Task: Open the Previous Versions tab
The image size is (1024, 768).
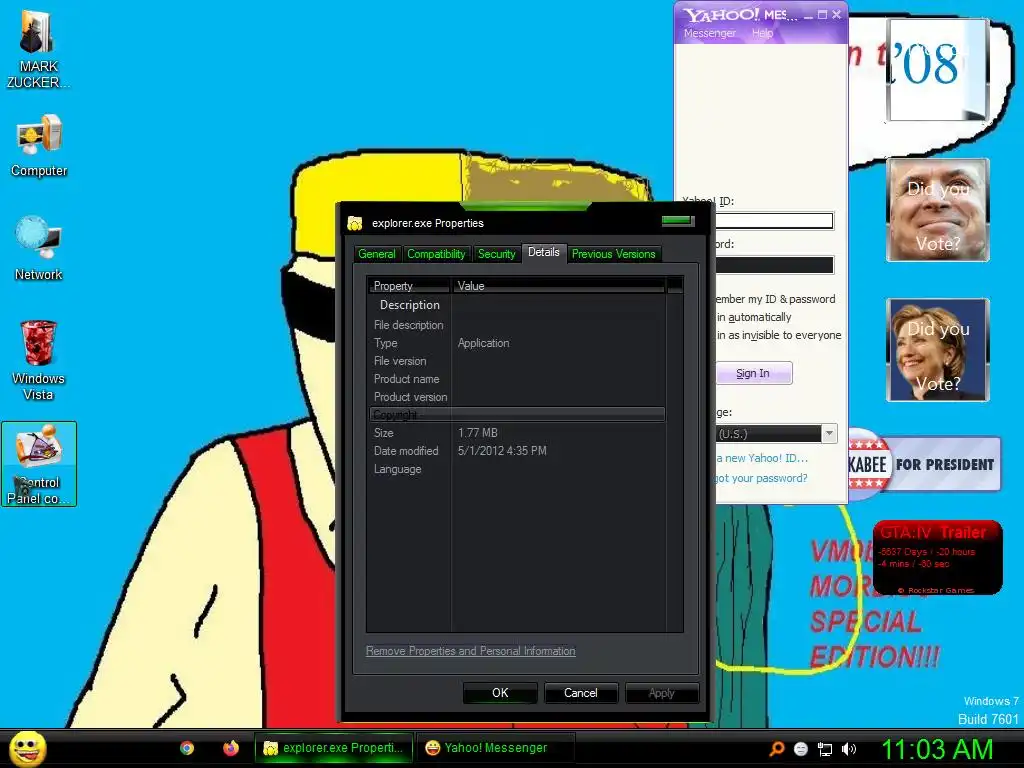Action: coord(613,254)
